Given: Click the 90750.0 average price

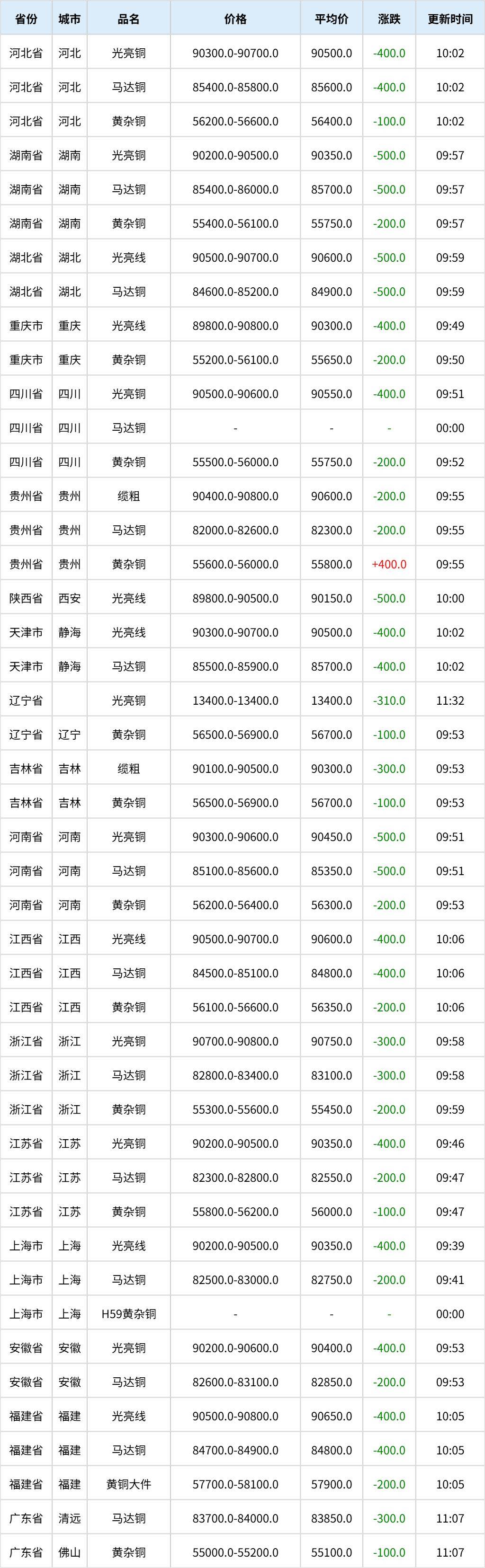Looking at the screenshot, I should pos(332,1042).
